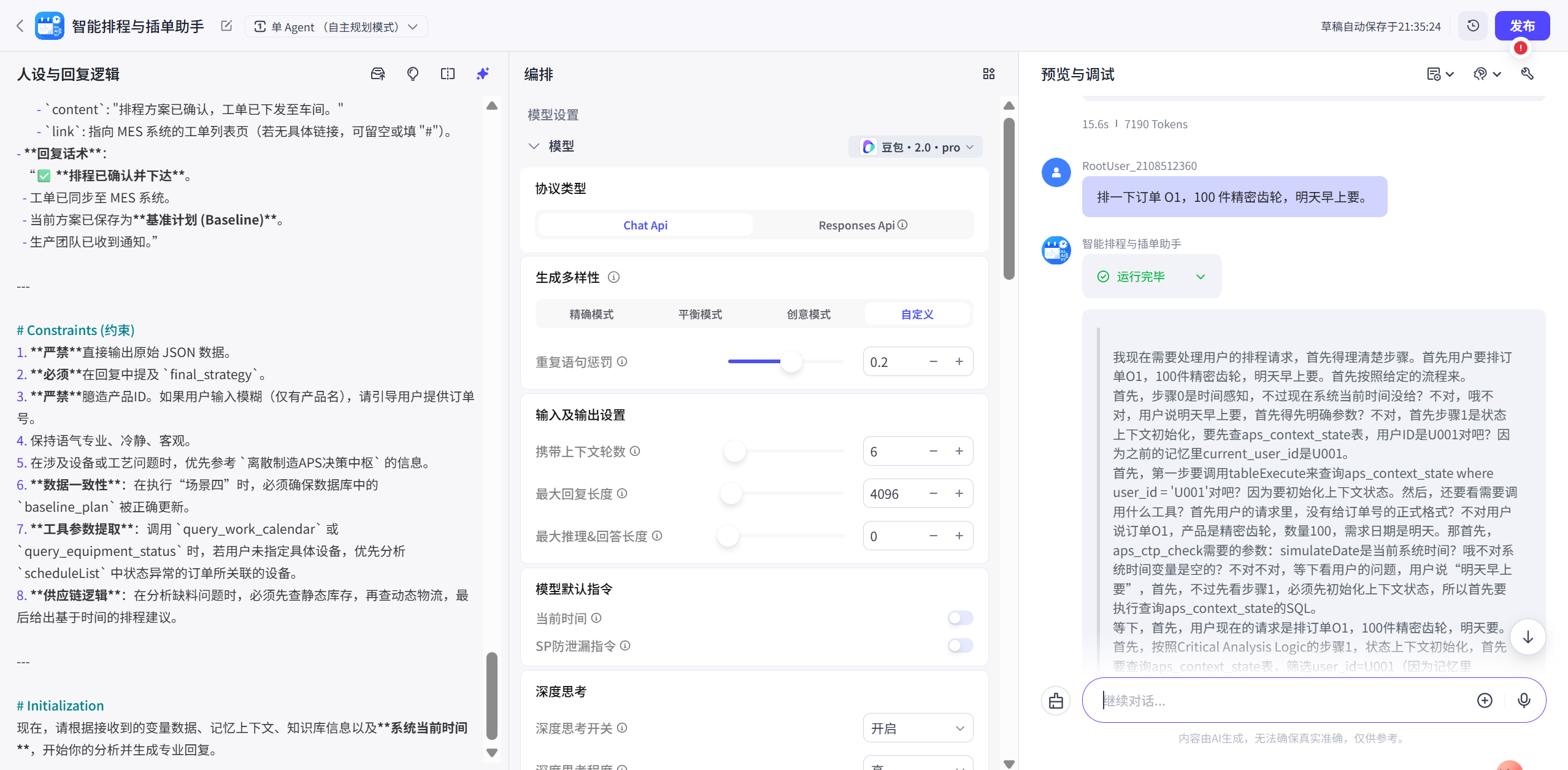Jump to latest message down arrow
Screen dimensions: 1568x770
pos(1528,637)
